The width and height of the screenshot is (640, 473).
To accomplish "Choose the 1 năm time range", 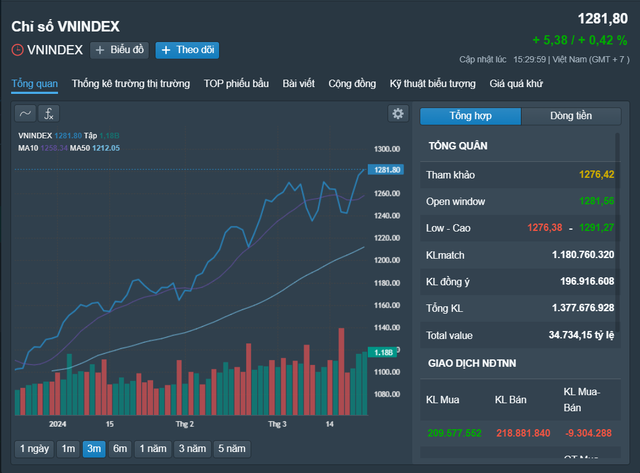I will [153, 449].
